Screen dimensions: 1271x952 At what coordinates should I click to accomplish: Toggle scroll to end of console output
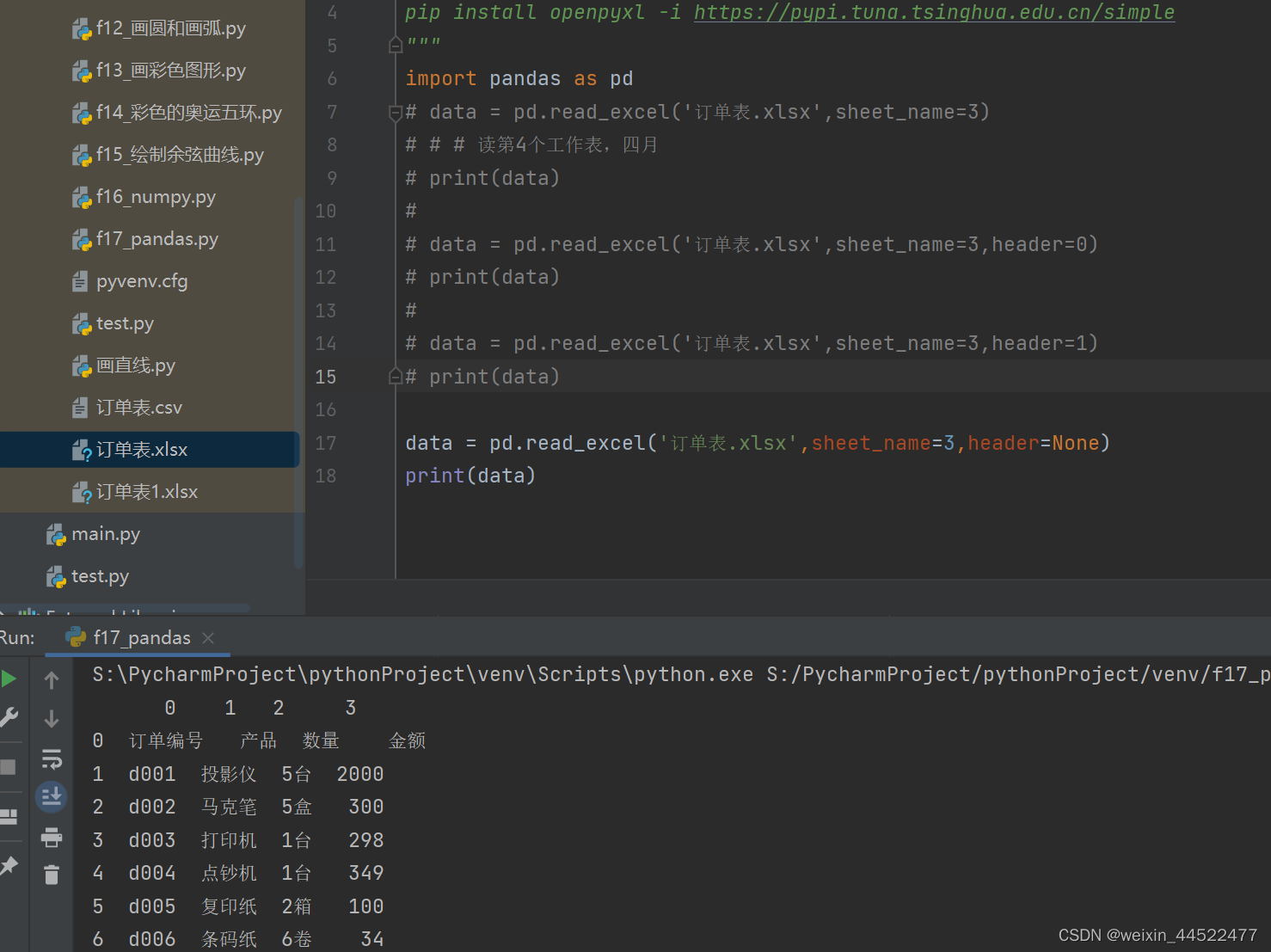[52, 797]
